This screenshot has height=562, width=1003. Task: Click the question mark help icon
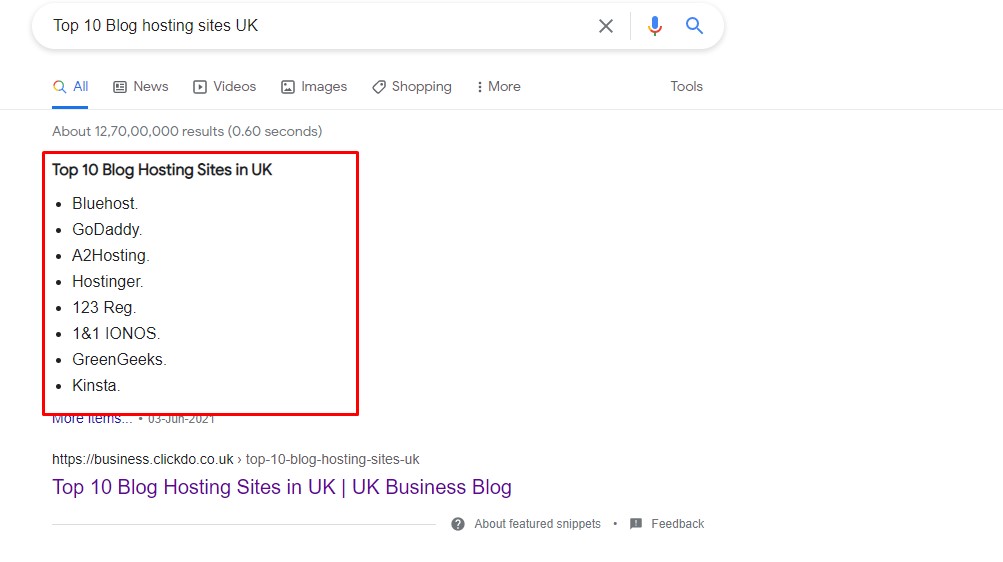click(x=457, y=524)
